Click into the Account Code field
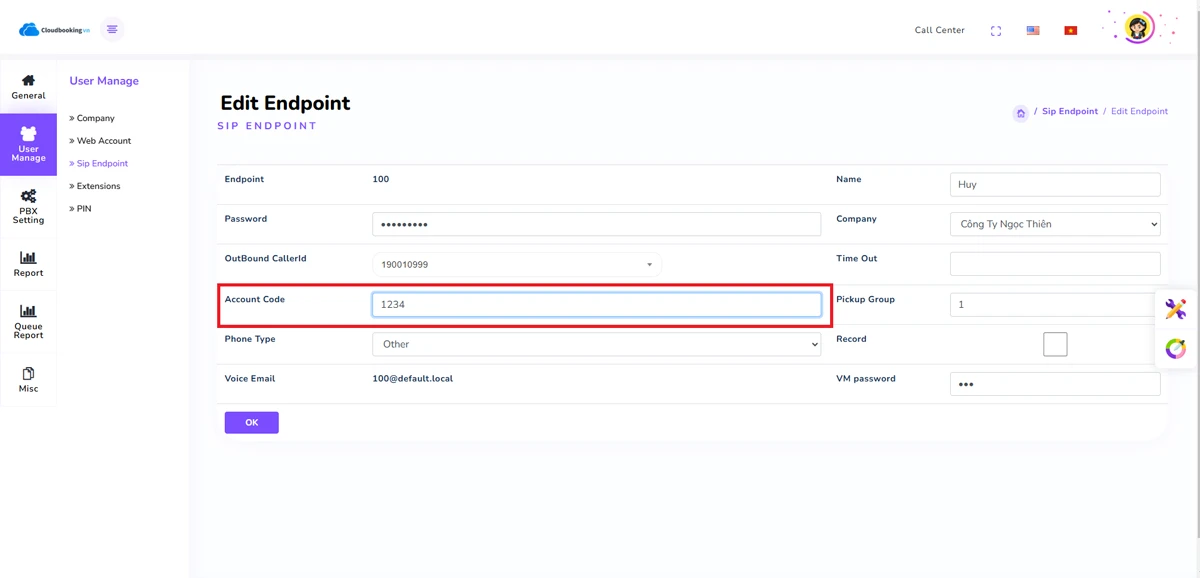This screenshot has width=1200, height=578. 596,304
